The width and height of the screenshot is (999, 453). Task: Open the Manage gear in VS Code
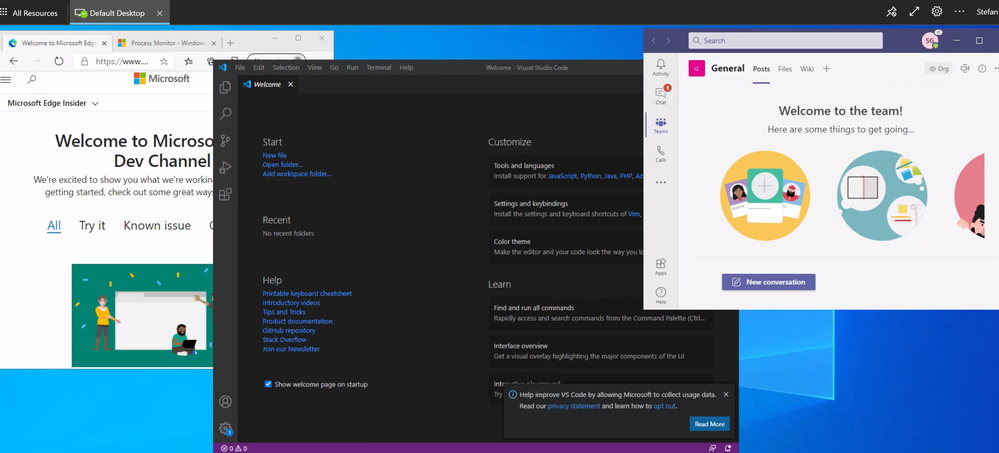225,429
